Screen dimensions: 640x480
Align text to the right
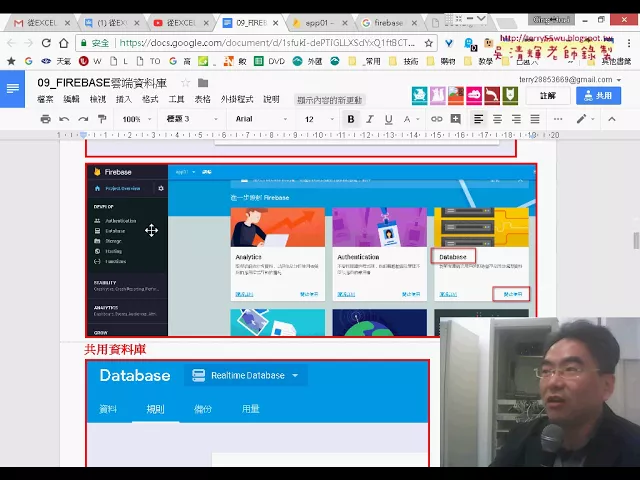516,119
